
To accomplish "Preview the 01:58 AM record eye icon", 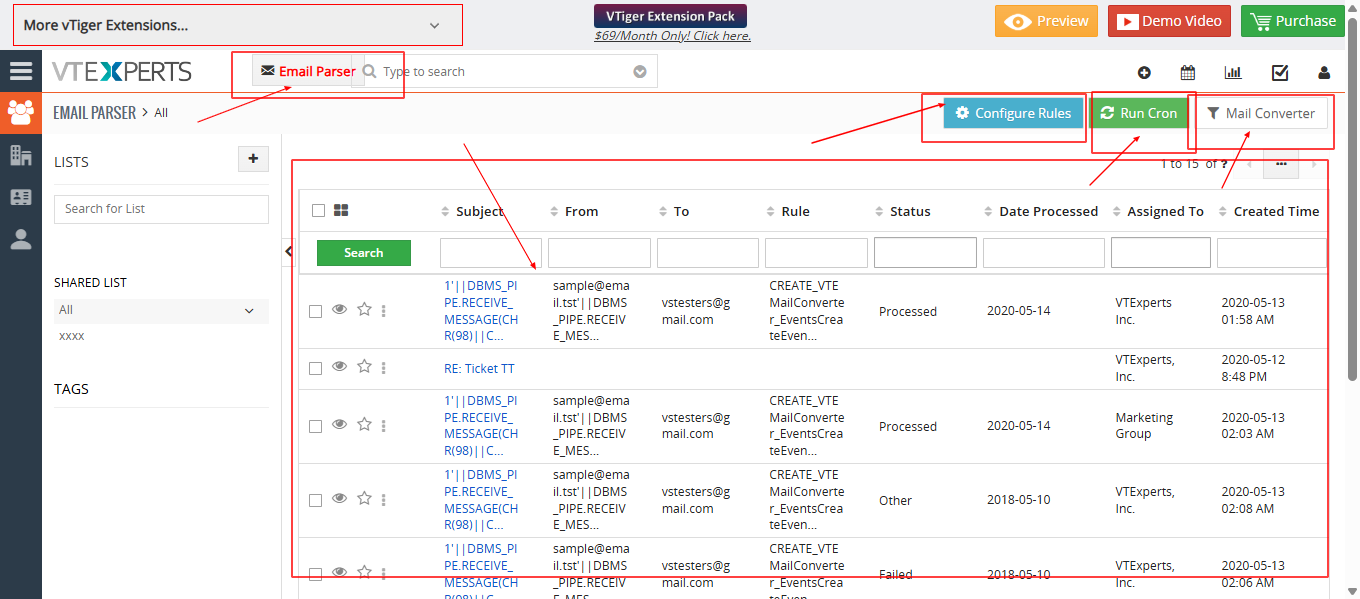I will (339, 310).
